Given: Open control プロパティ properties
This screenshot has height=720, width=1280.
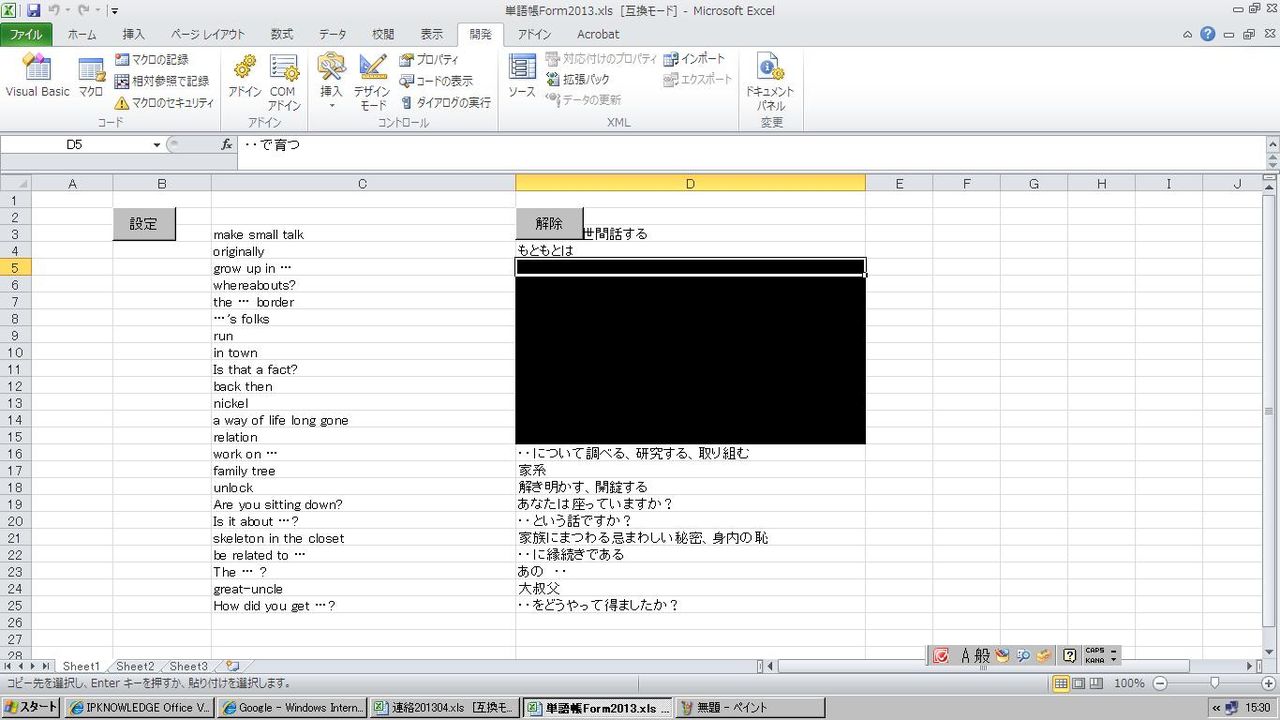Looking at the screenshot, I should [429, 60].
